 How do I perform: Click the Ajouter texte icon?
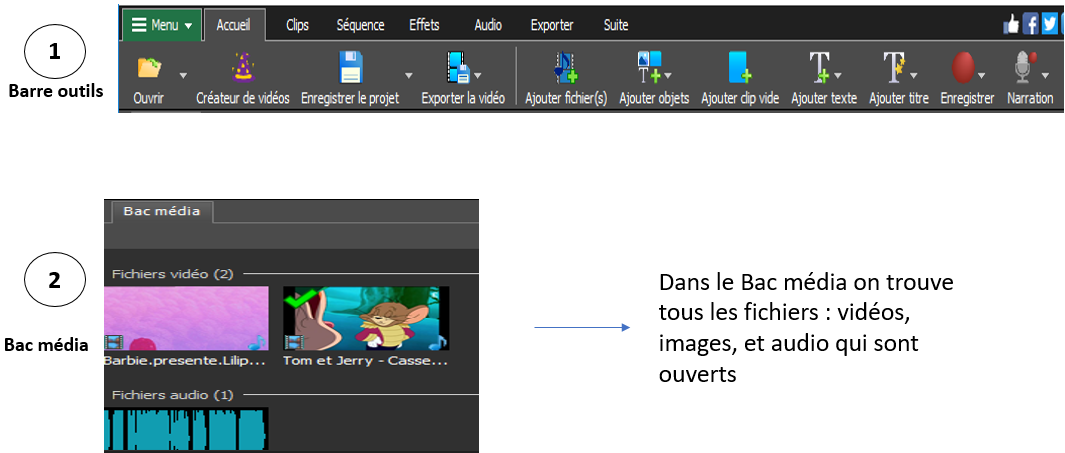pos(820,68)
